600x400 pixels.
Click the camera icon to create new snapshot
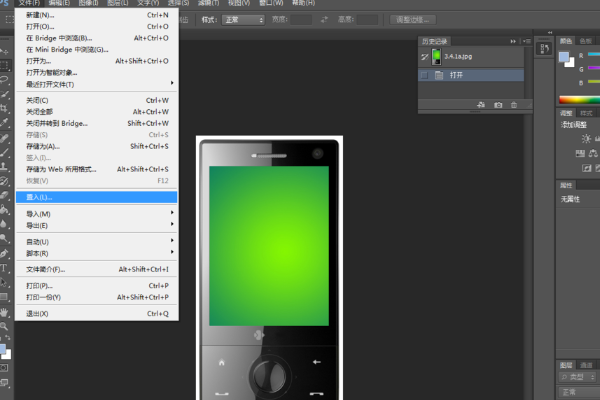498,105
